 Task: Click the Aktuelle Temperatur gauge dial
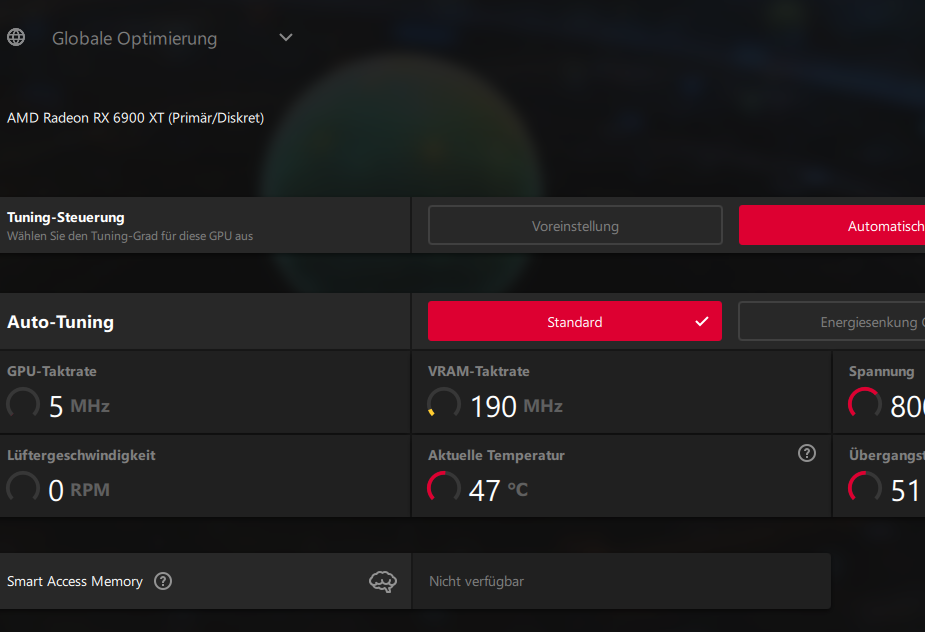(444, 488)
